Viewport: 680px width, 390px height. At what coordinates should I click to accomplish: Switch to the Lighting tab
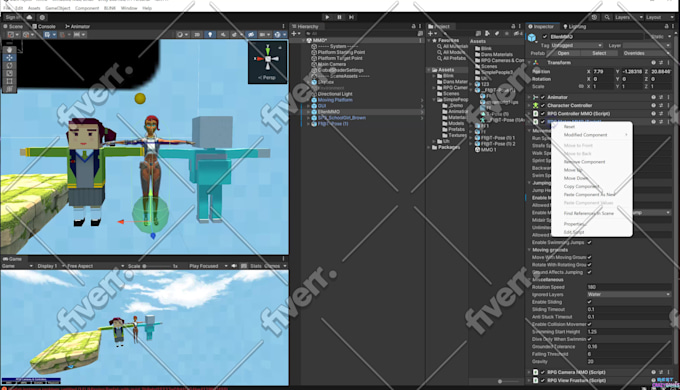pyautogui.click(x=574, y=26)
